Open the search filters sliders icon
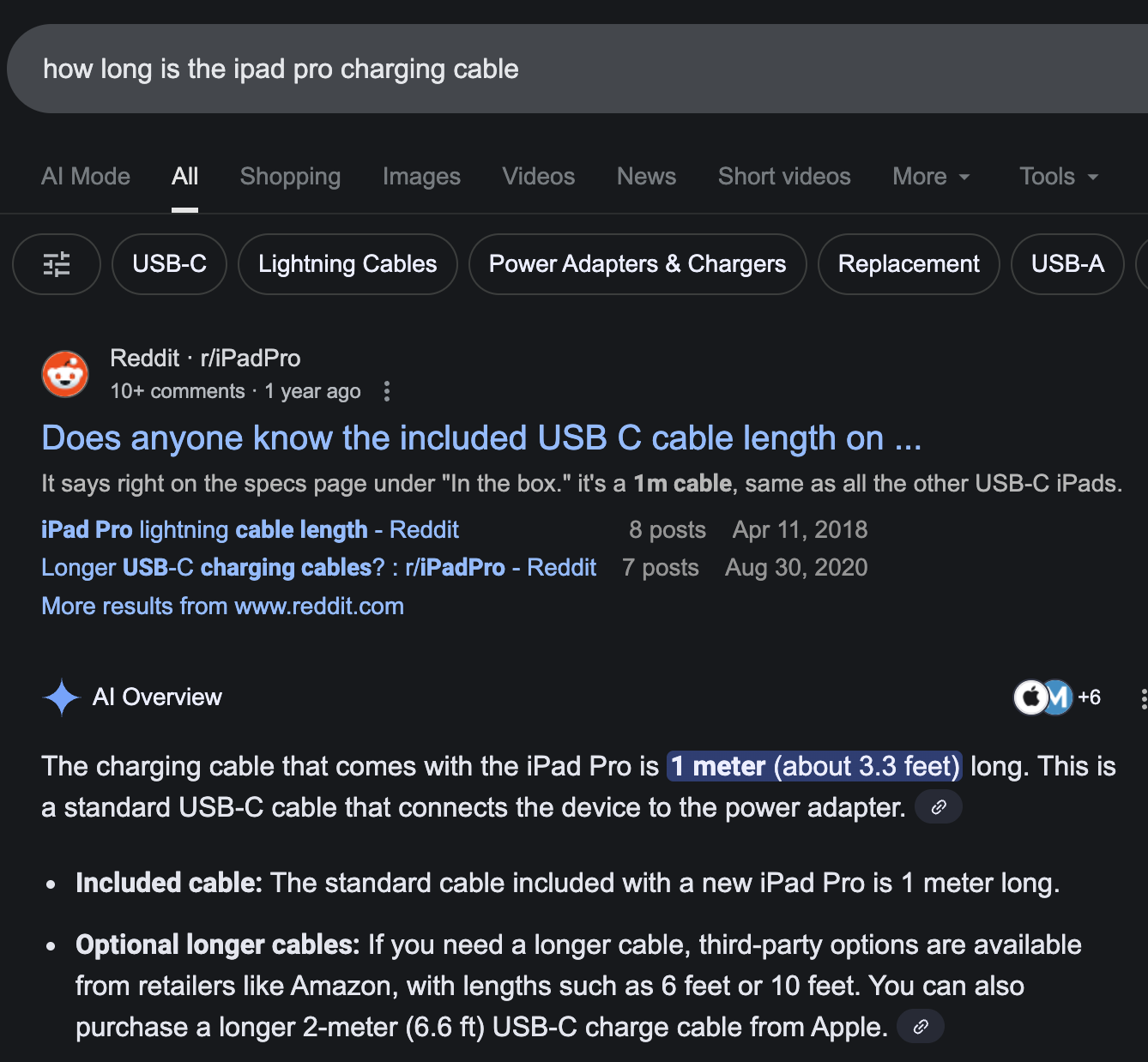Viewport: 1148px width, 1062px height. pos(57,264)
